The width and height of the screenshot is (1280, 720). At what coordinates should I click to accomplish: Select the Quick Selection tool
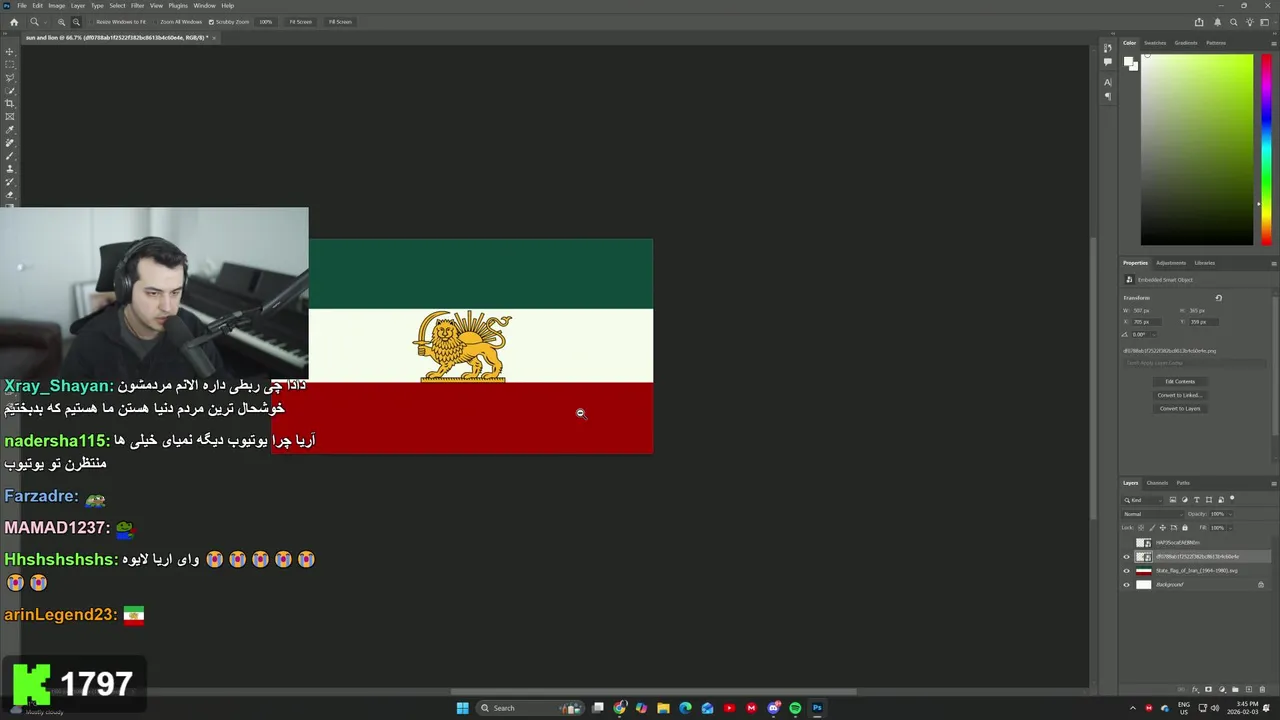tap(10, 90)
